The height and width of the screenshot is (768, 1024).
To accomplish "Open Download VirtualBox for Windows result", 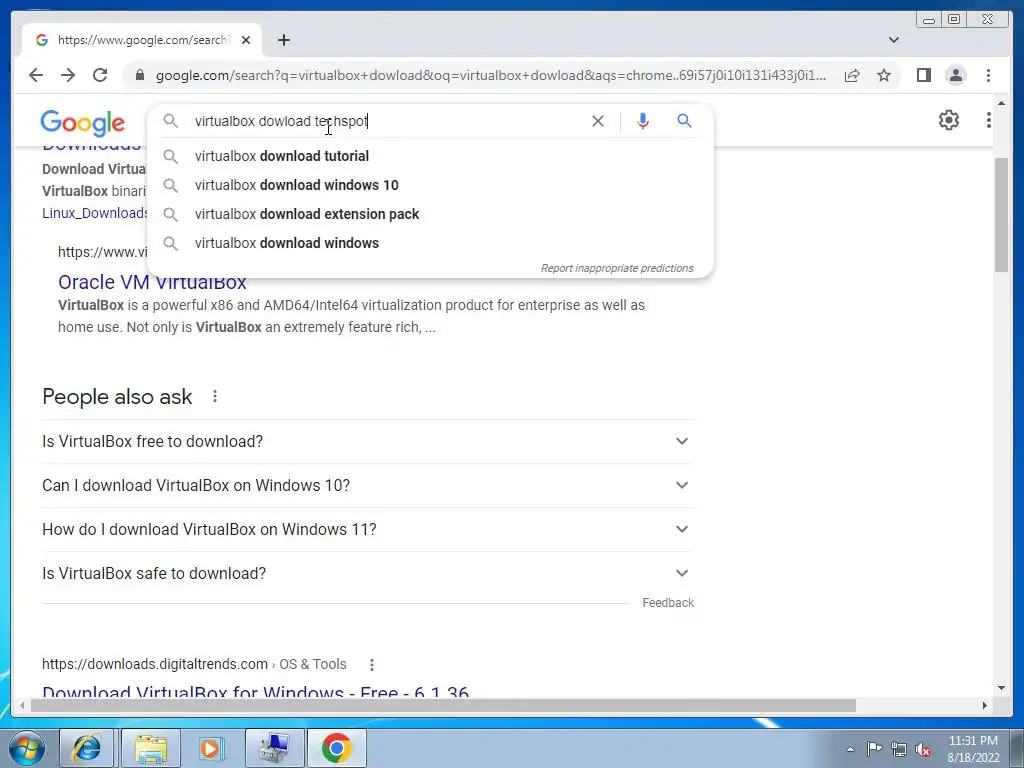I will pos(255,691).
